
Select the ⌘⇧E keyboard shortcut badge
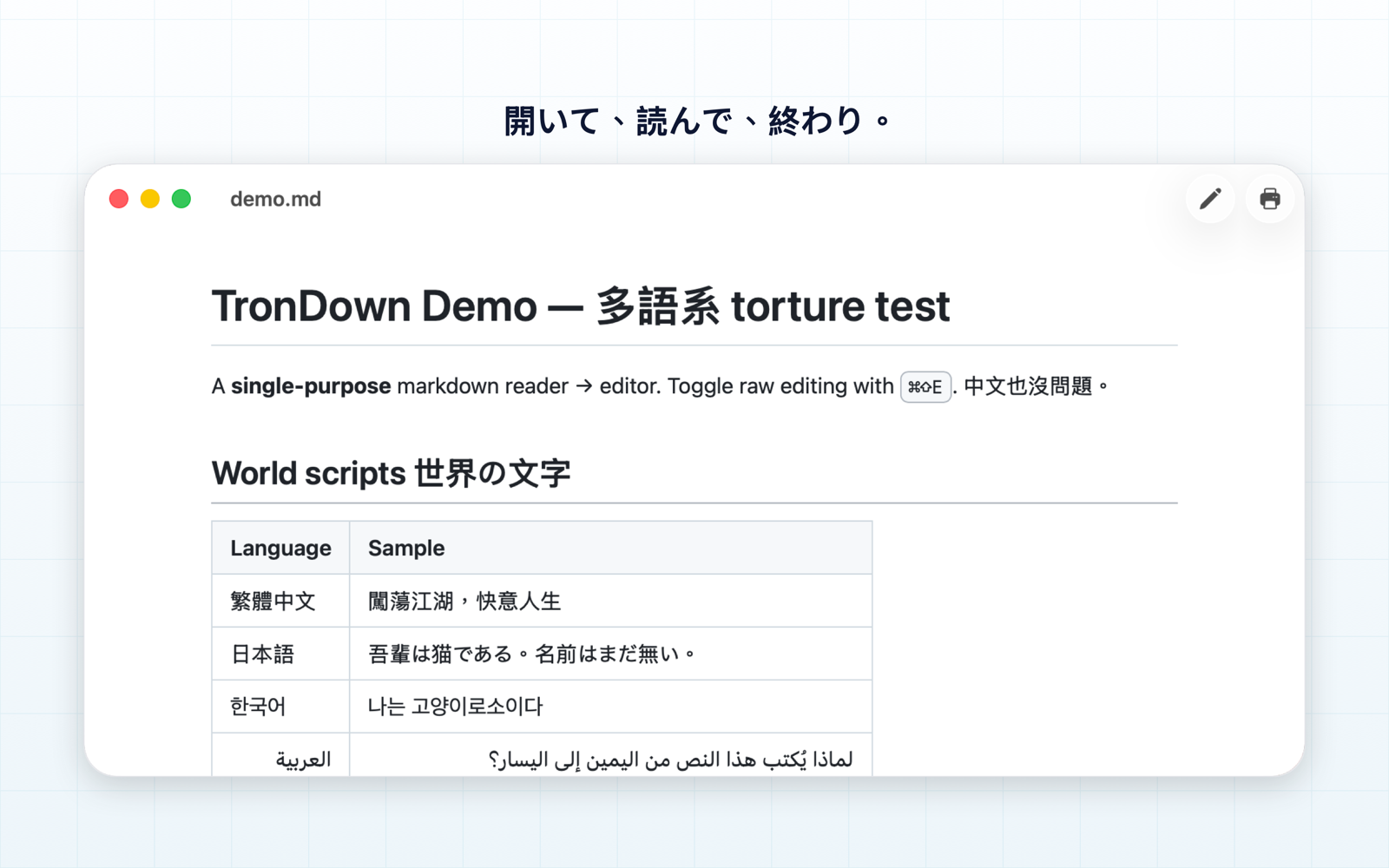click(925, 387)
